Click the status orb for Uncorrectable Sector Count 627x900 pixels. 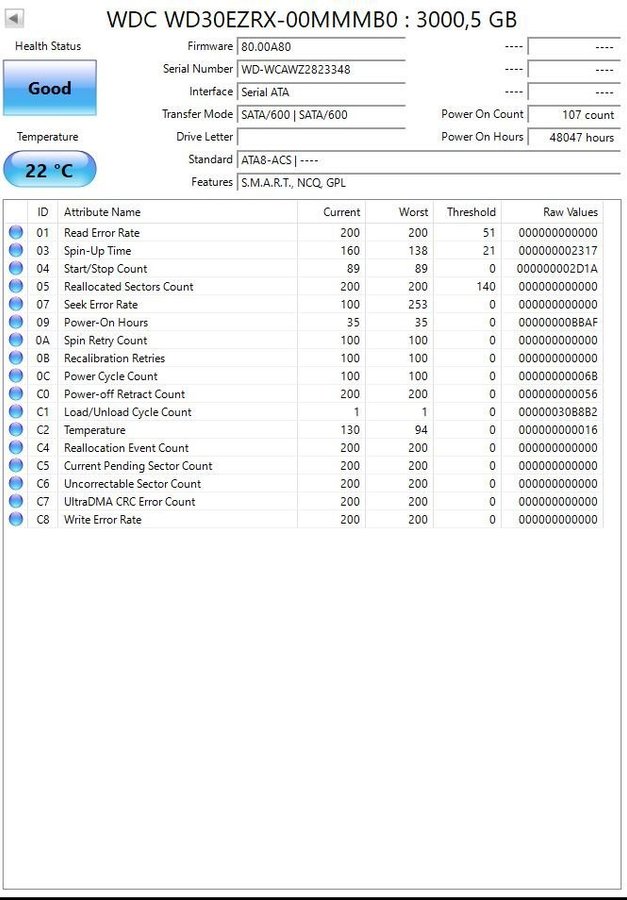coord(16,483)
